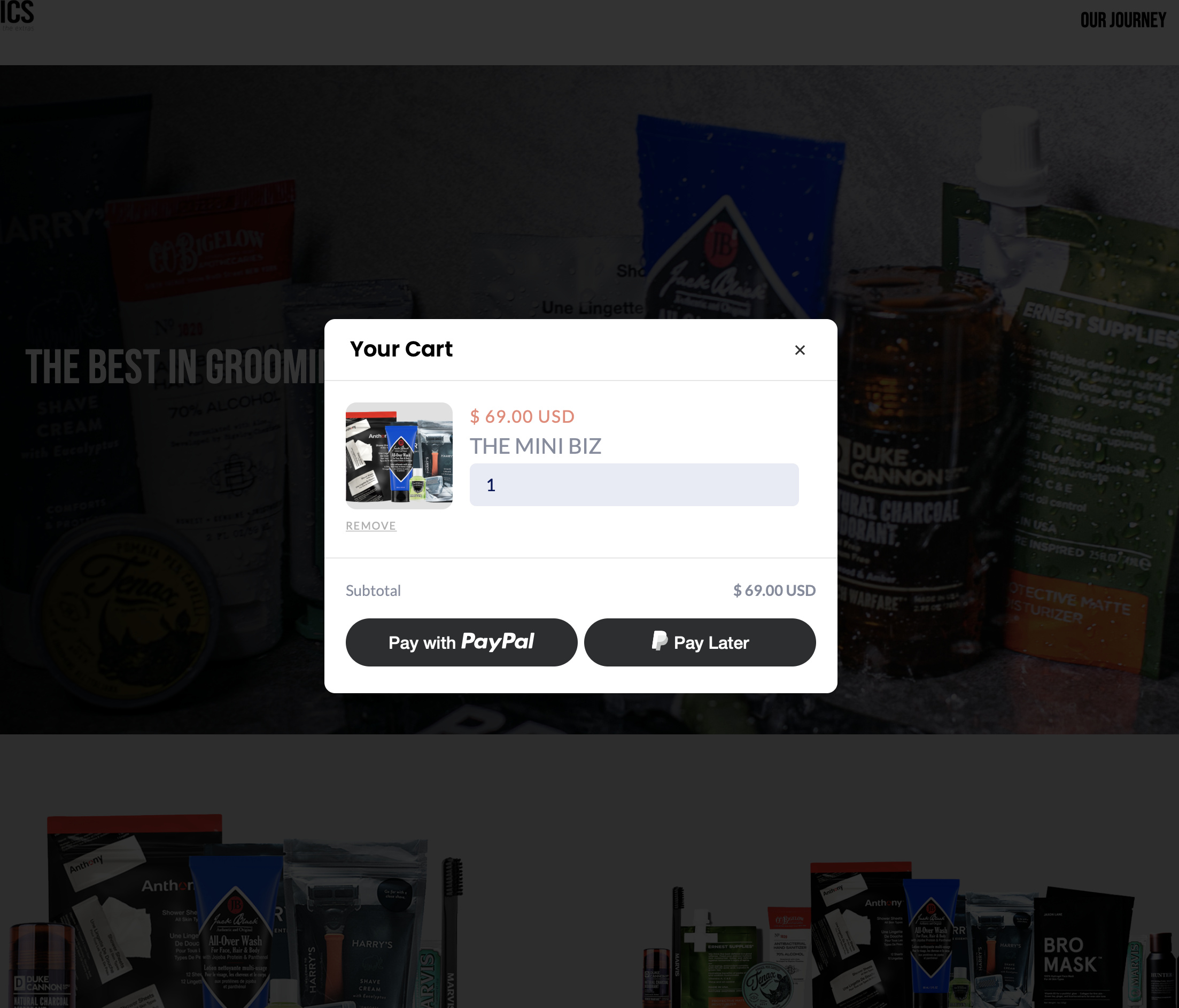1179x1008 pixels.
Task: Click the $ 69.00 USD item price
Action: coord(522,417)
